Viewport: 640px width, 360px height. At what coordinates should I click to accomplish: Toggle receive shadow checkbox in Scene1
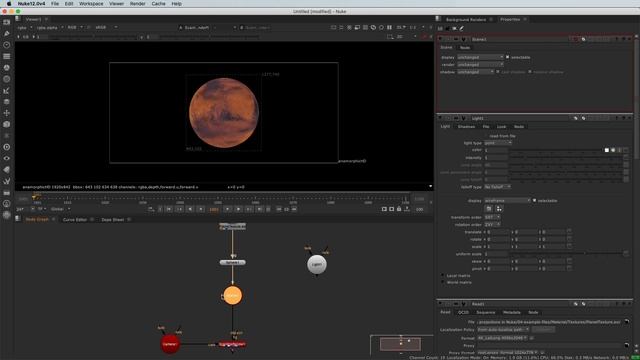530,72
